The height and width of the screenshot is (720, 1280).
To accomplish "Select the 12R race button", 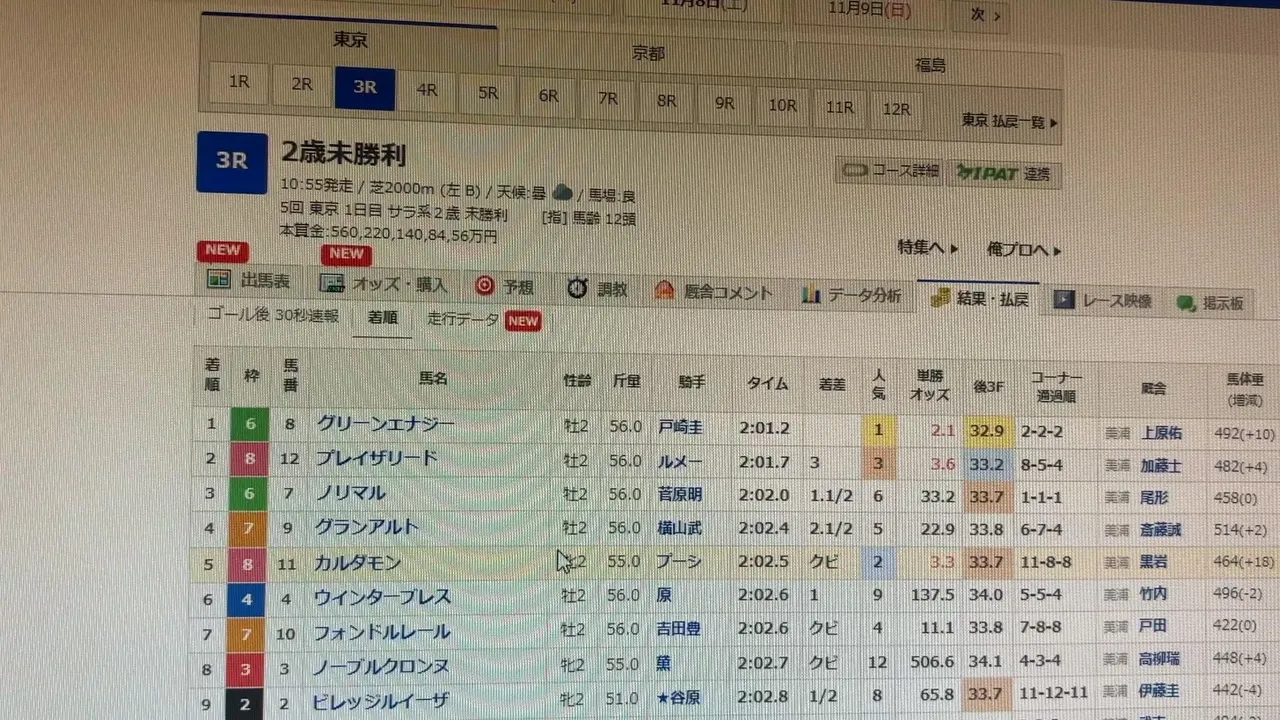I will tap(896, 109).
